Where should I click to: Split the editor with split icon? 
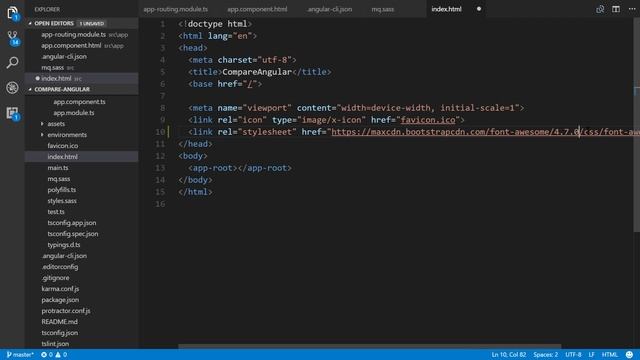[x=616, y=9]
